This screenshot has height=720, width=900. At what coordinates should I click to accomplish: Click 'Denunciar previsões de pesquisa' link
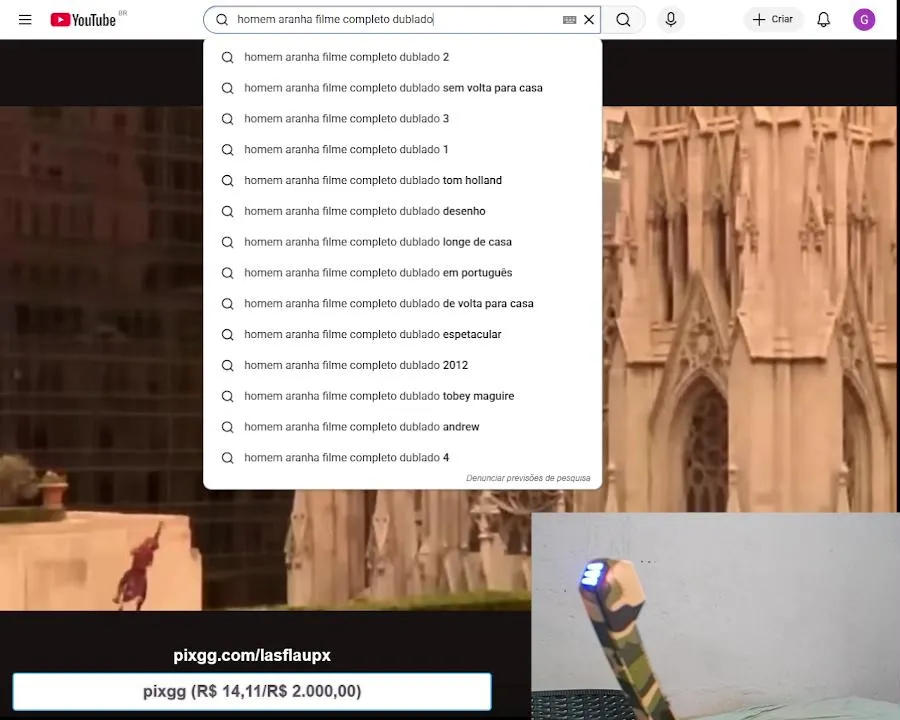pos(528,478)
